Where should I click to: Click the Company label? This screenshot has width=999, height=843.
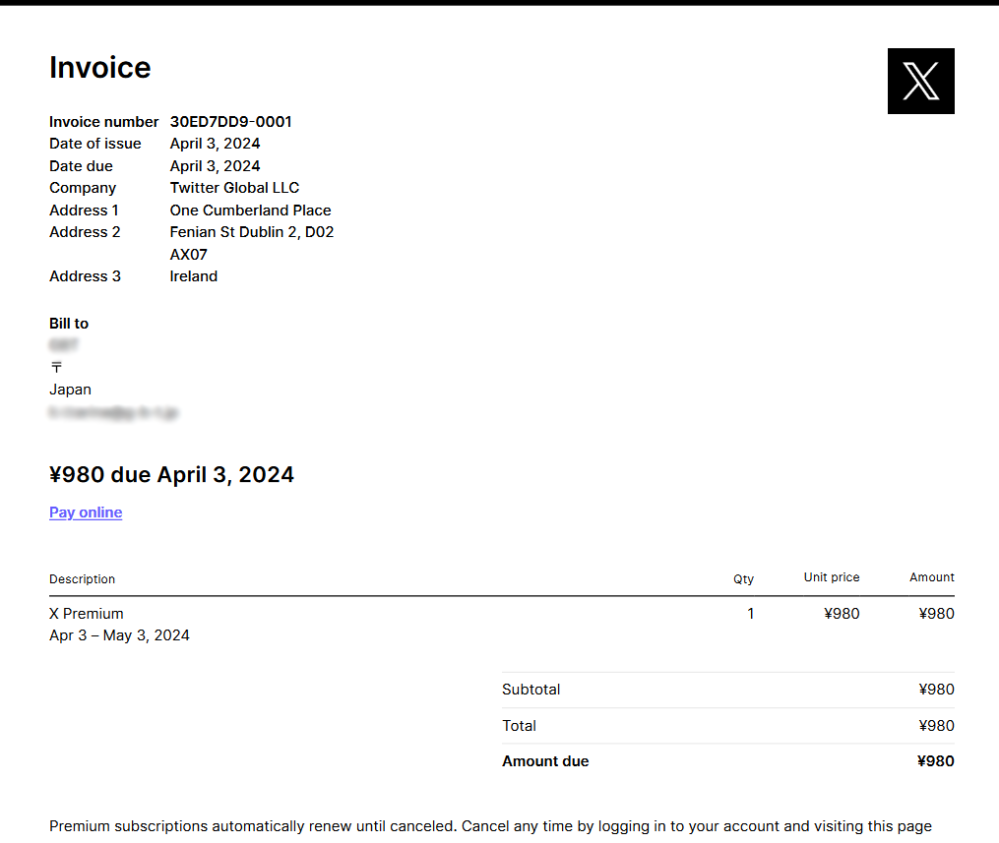click(83, 188)
